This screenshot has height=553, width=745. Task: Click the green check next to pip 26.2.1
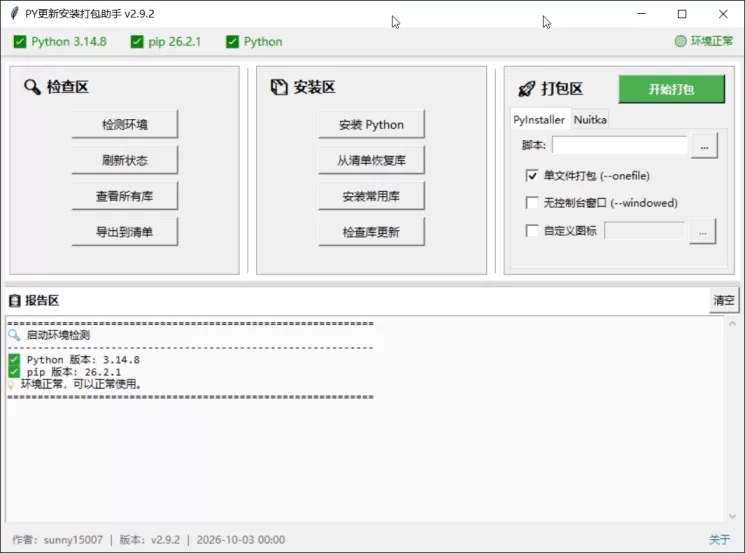[x=137, y=42]
